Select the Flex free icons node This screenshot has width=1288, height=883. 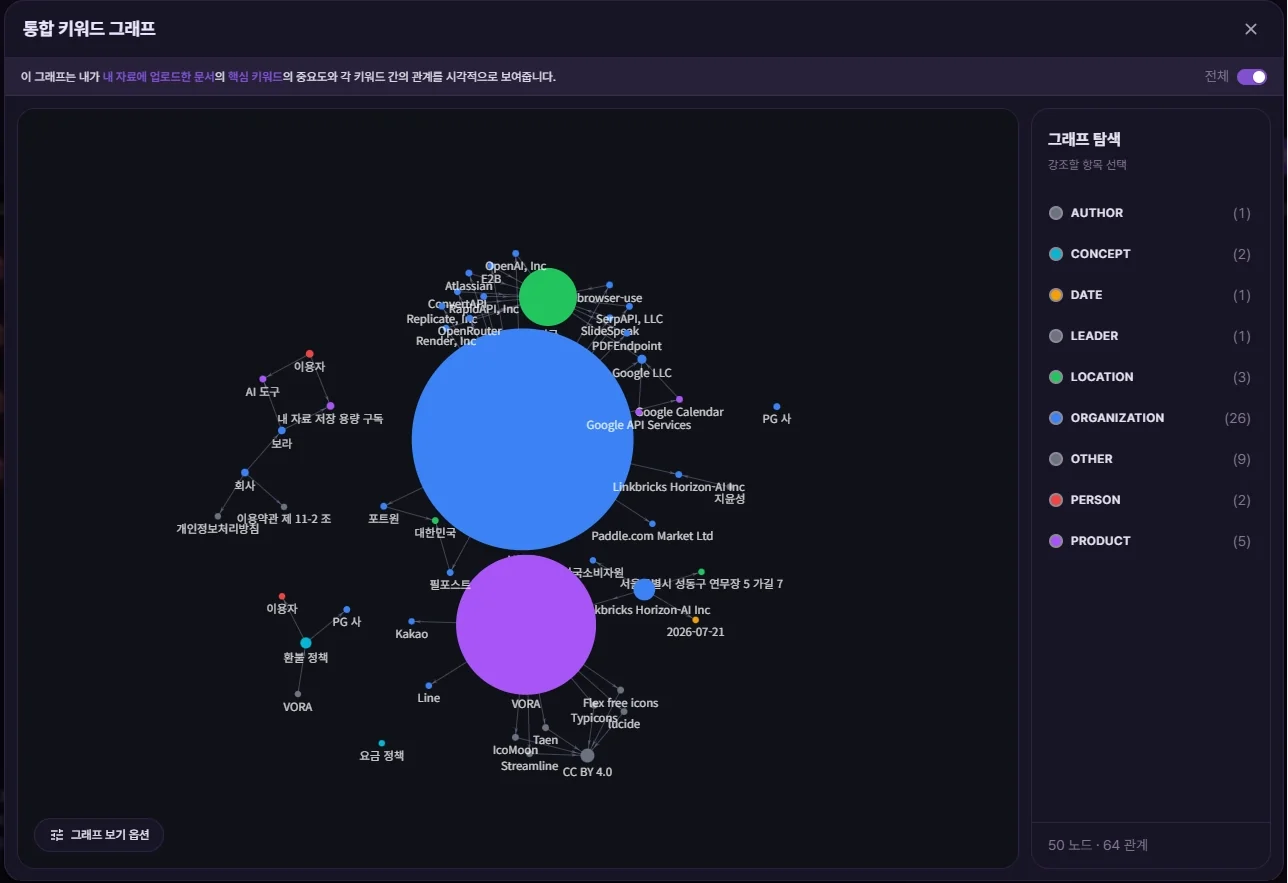(x=620, y=690)
